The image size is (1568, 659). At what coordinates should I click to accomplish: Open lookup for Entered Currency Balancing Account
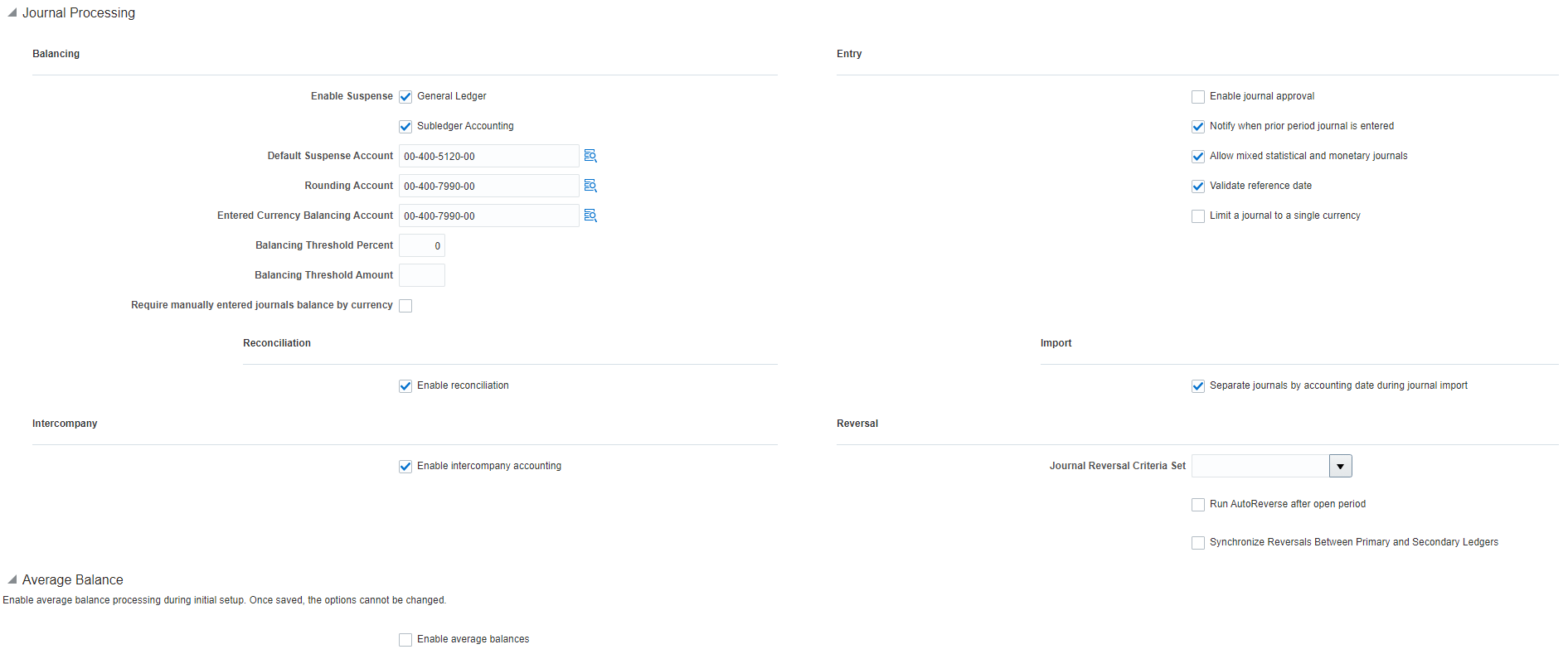(x=590, y=216)
